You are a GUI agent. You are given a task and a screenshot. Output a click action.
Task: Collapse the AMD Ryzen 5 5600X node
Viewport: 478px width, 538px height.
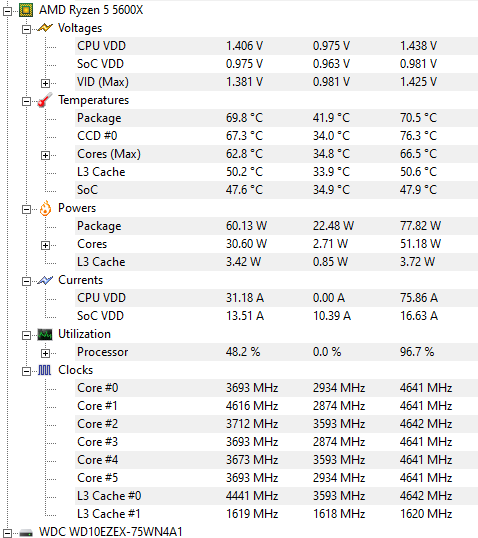pos(7,11)
